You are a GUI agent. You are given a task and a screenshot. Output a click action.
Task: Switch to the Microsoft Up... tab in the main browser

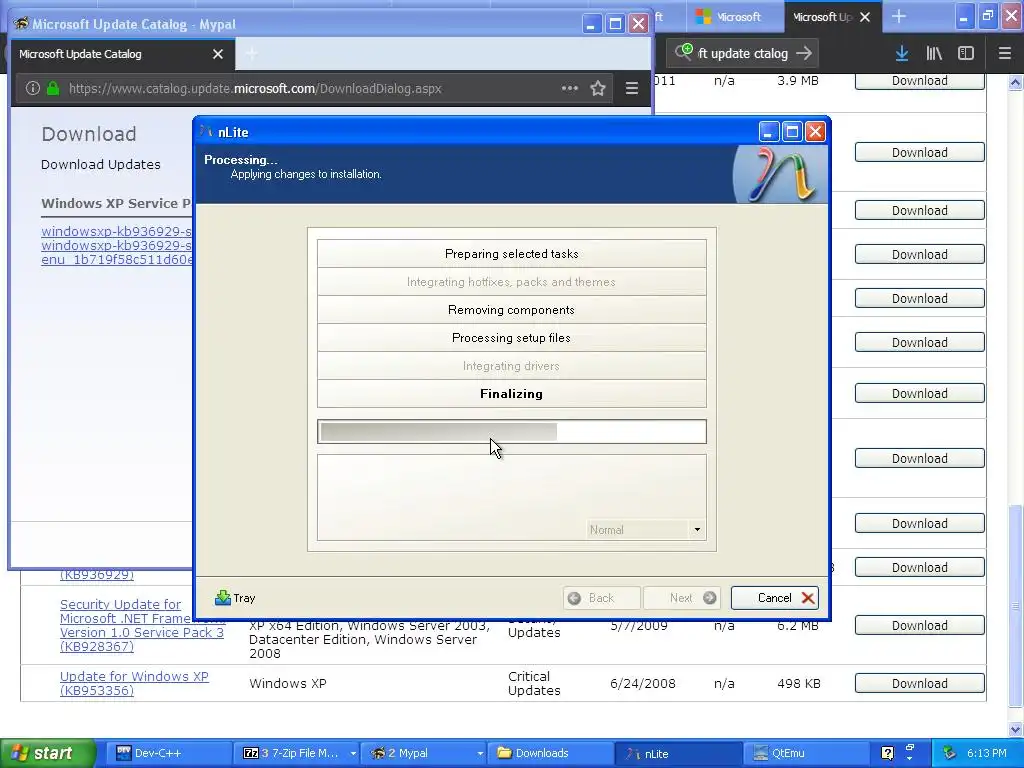tap(823, 17)
